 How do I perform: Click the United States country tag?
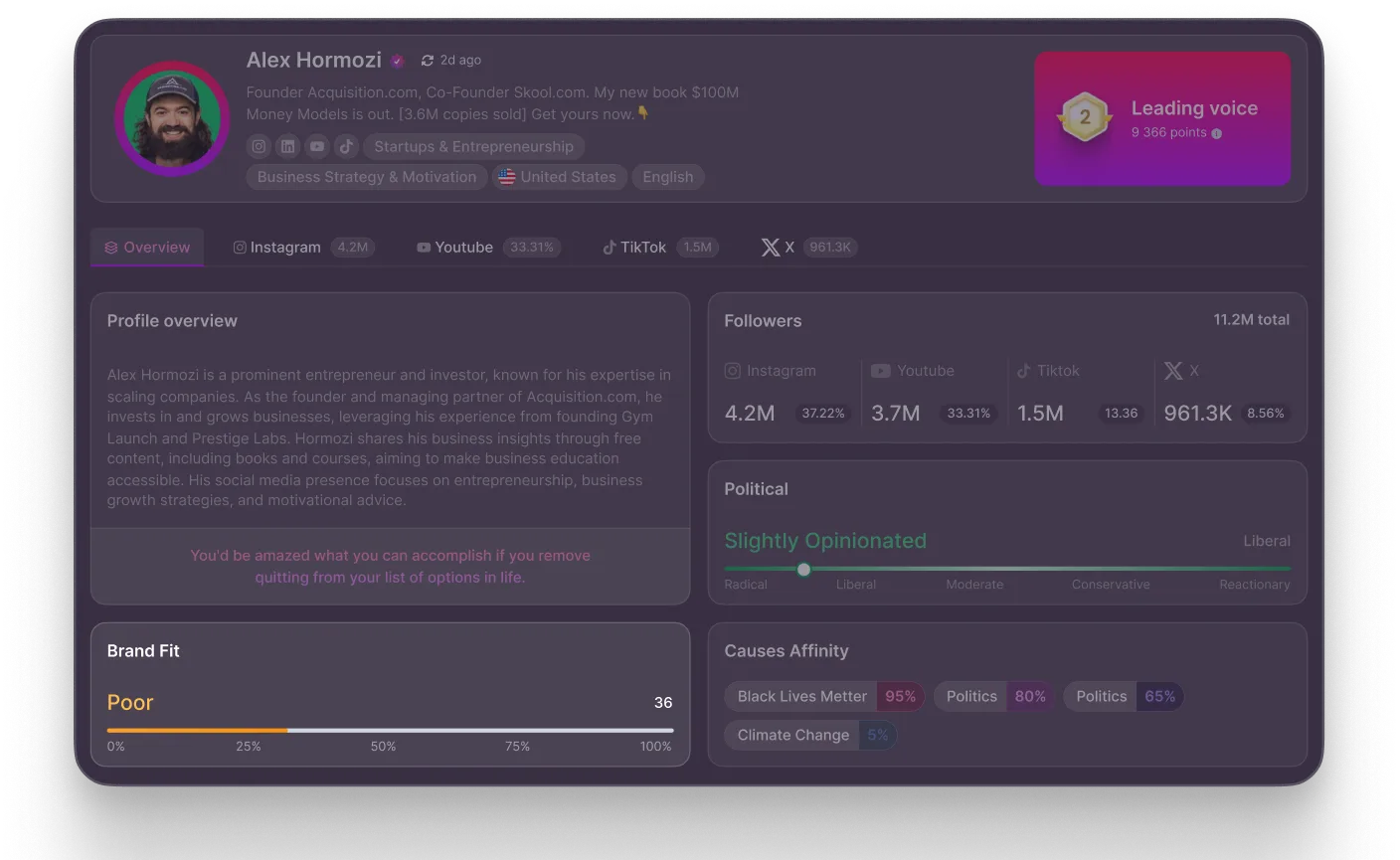click(559, 177)
